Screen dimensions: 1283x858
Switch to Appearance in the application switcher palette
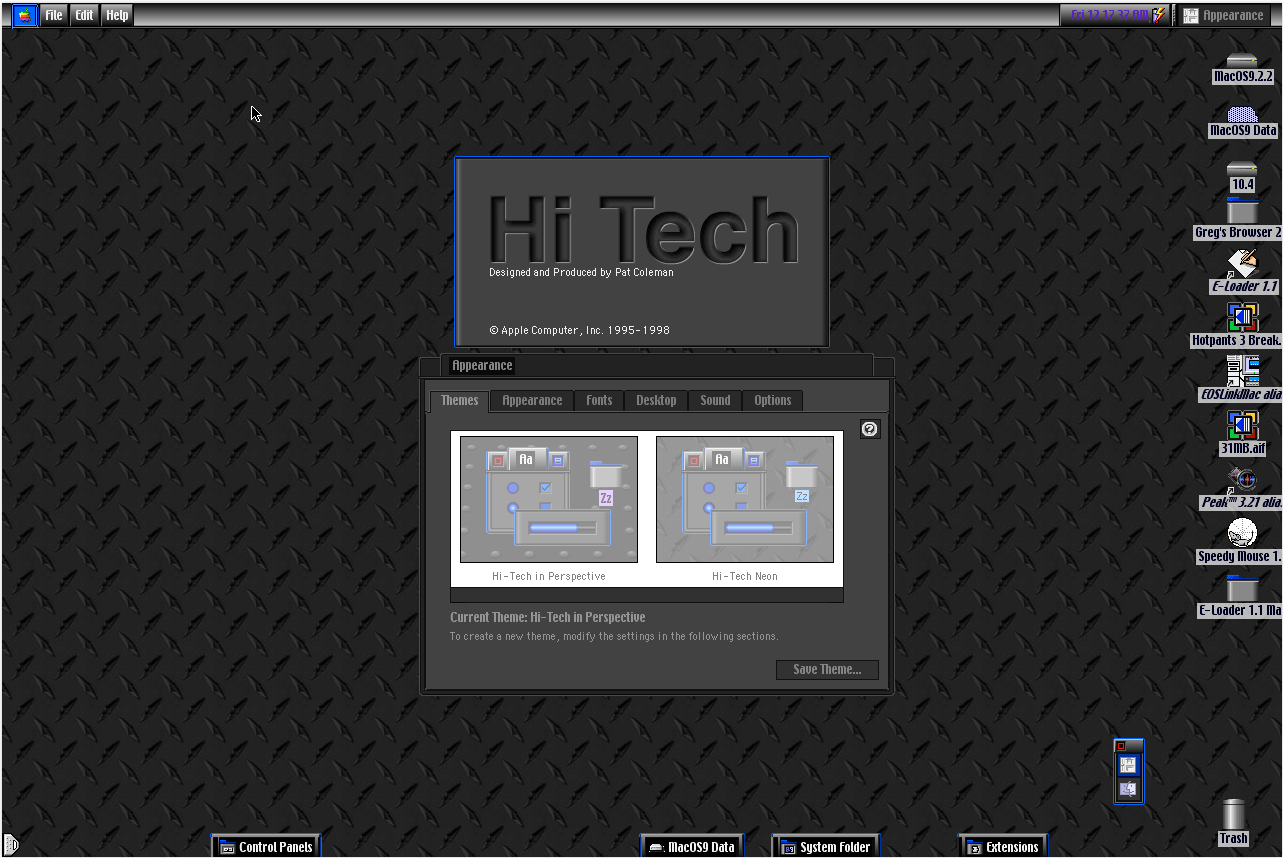coord(1128,765)
